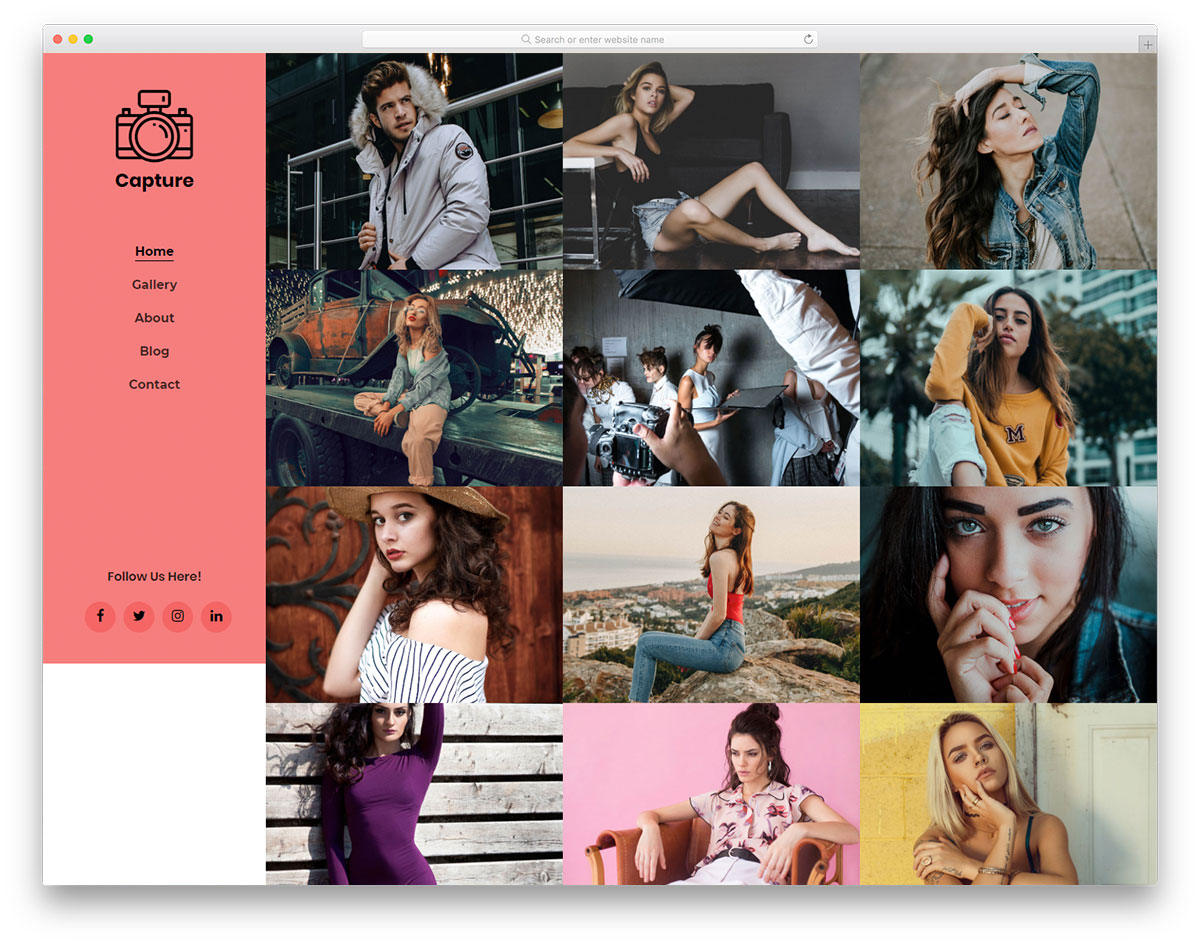Open the backstage camera photoshoot image
Image resolution: width=1200 pixels, height=946 pixels.
[x=711, y=377]
